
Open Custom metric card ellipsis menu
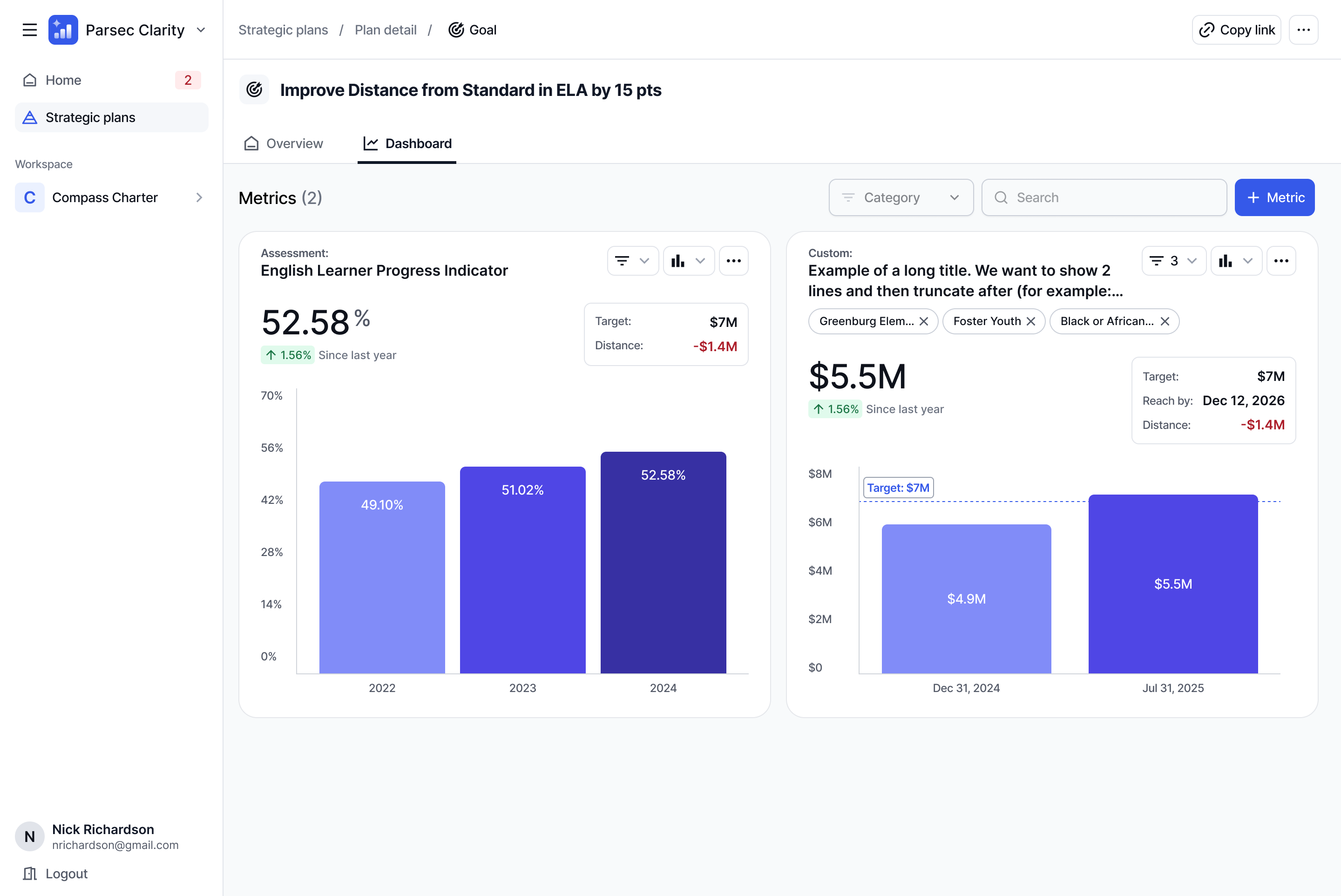click(x=1280, y=261)
